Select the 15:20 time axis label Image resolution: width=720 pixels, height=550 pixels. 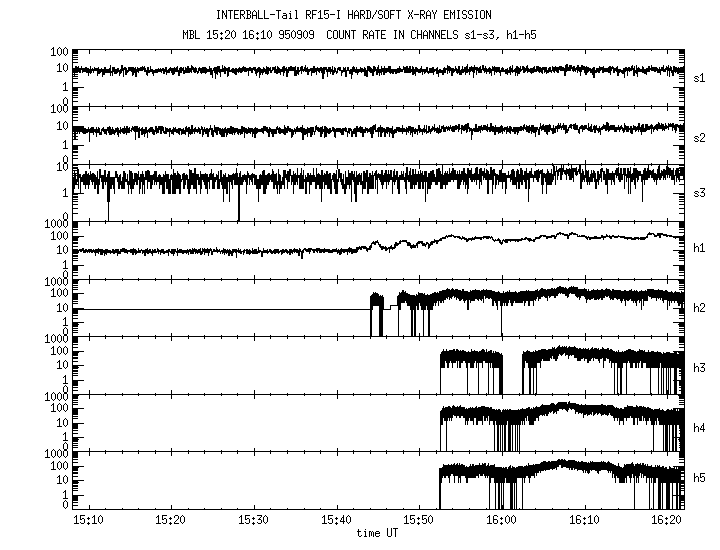click(171, 521)
